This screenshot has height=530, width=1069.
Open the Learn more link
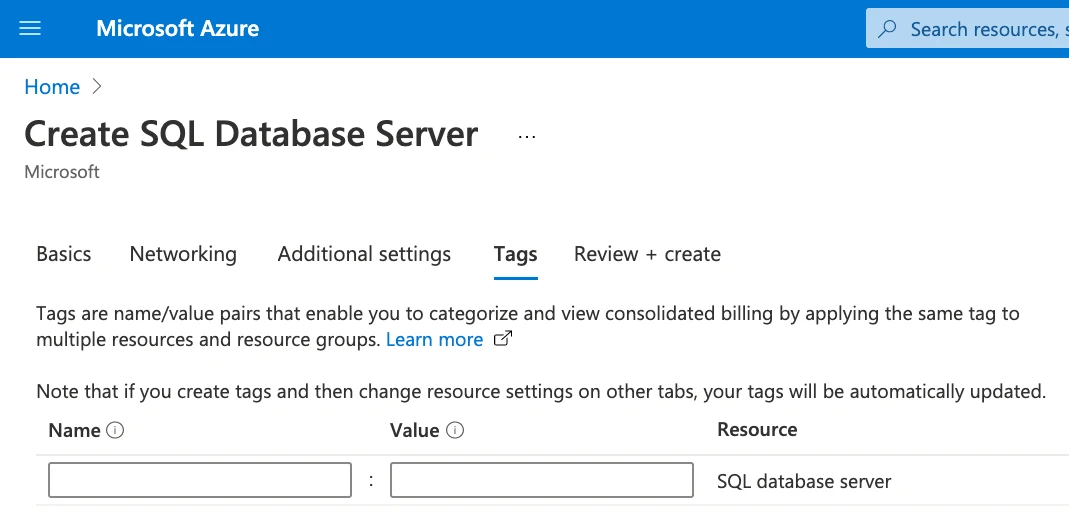(434, 339)
